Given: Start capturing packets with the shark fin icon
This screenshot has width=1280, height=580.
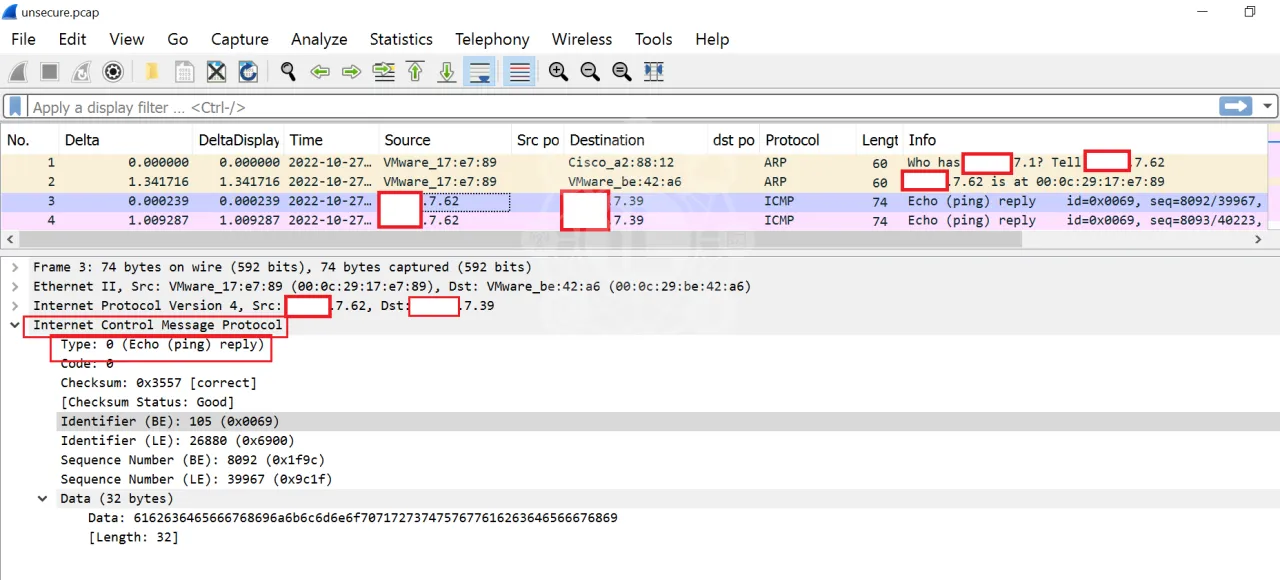Looking at the screenshot, I should click(17, 72).
